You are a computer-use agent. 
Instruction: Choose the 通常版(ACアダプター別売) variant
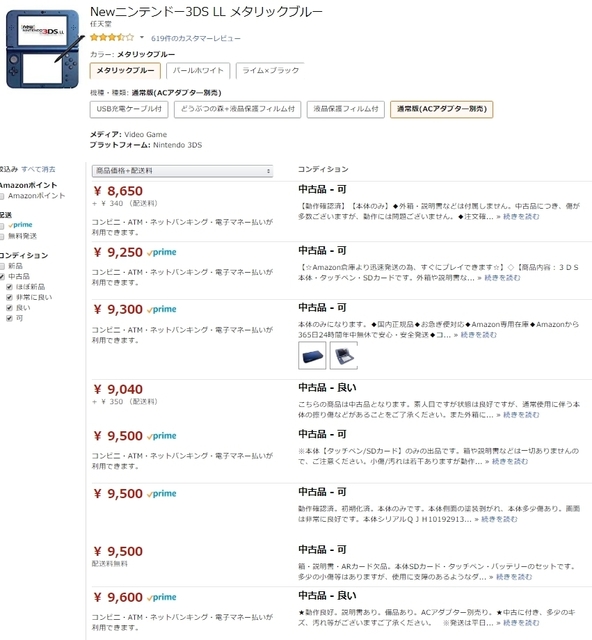pyautogui.click(x=442, y=109)
